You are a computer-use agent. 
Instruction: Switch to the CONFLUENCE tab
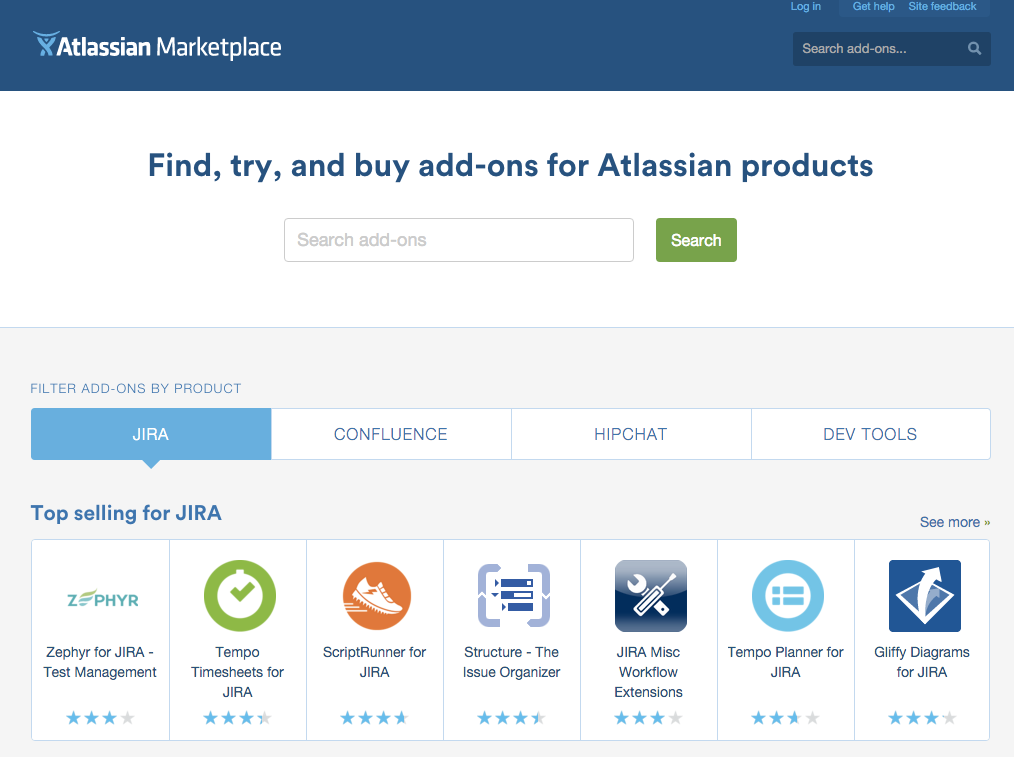click(391, 434)
